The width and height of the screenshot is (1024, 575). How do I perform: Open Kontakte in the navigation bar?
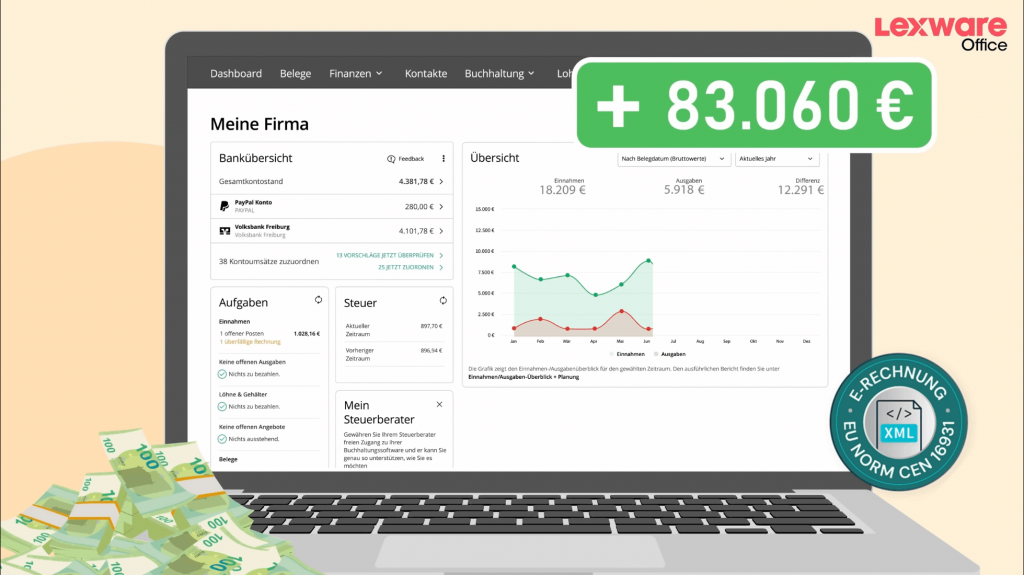tap(426, 74)
